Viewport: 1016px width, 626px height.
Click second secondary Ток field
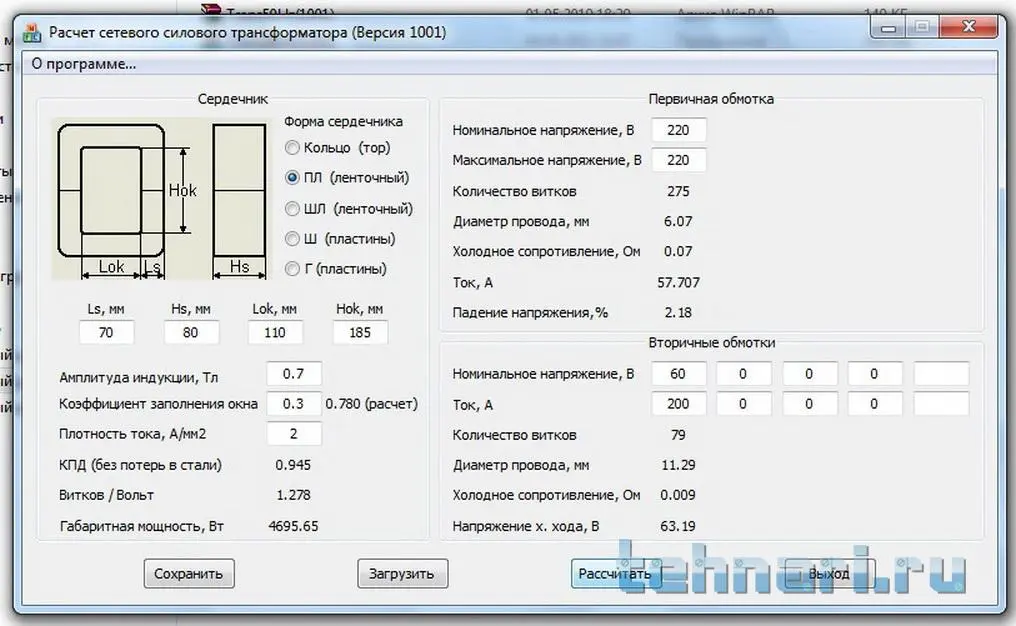743,404
